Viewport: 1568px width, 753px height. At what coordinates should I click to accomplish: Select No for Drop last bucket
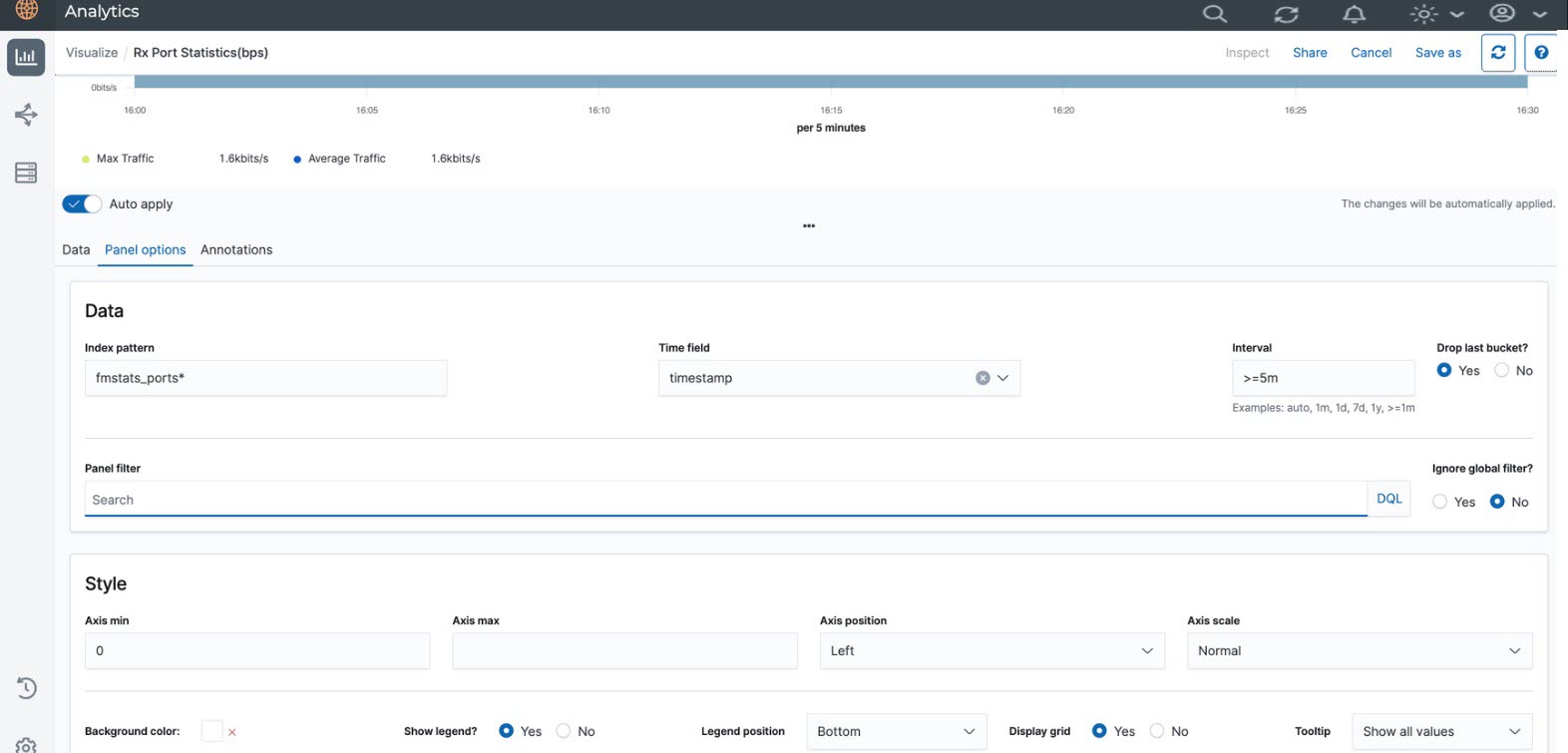1501,370
